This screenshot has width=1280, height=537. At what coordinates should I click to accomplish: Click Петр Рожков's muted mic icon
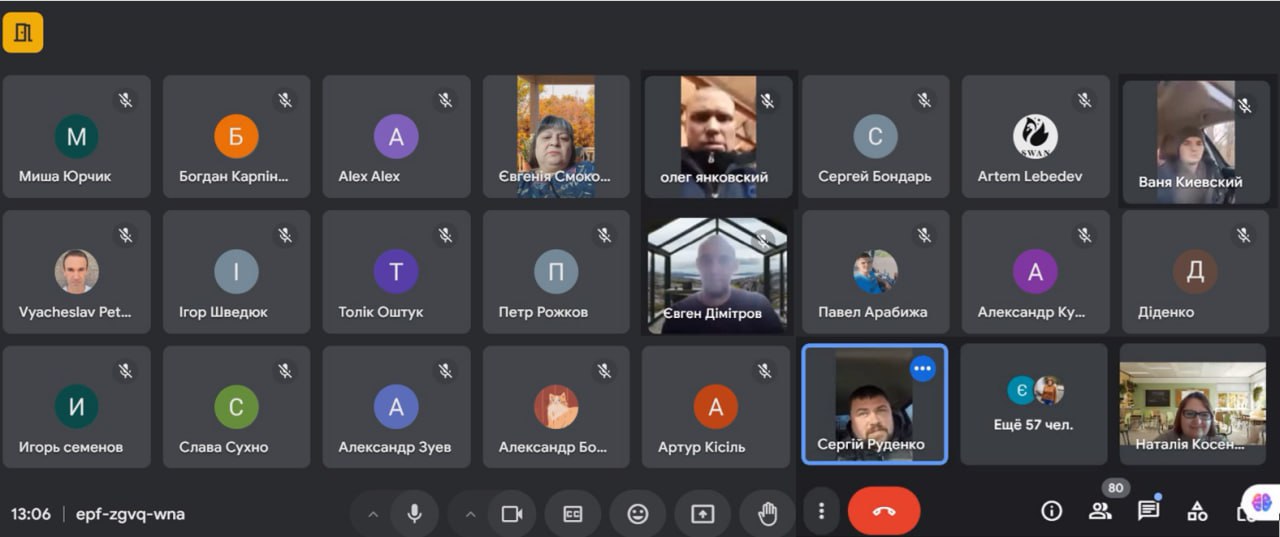pyautogui.click(x=604, y=235)
